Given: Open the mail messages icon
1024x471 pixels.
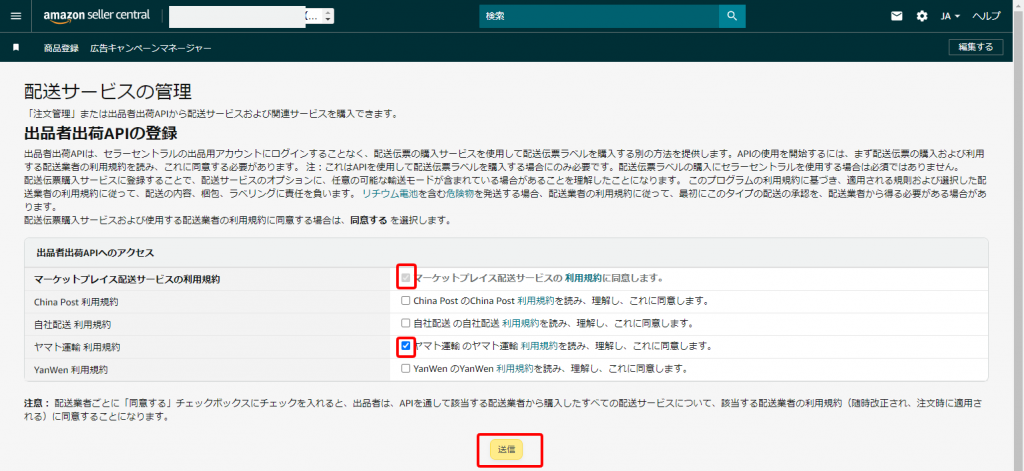Looking at the screenshot, I should click(x=896, y=16).
